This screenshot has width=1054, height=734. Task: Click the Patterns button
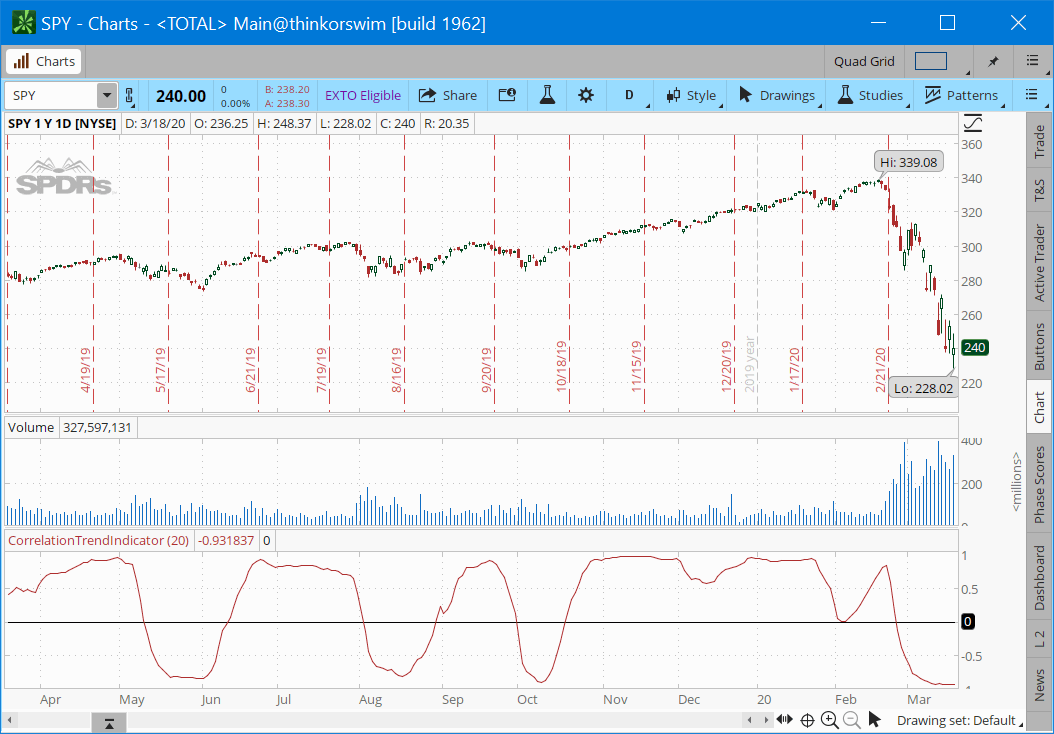[x=961, y=95]
